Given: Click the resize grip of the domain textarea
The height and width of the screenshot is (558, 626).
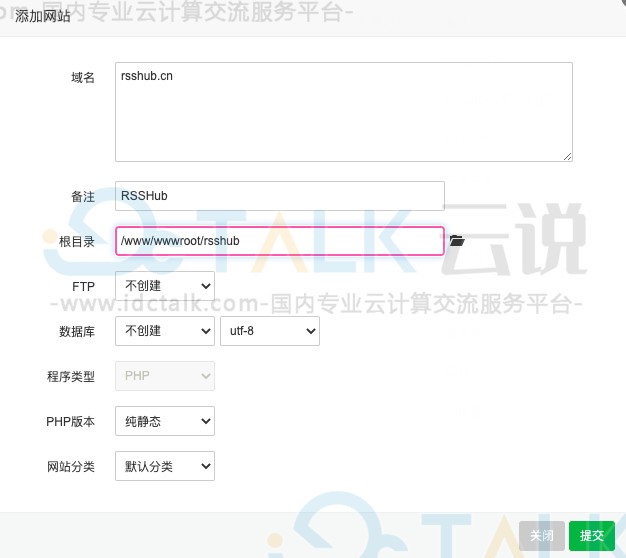Looking at the screenshot, I should click(x=567, y=156).
